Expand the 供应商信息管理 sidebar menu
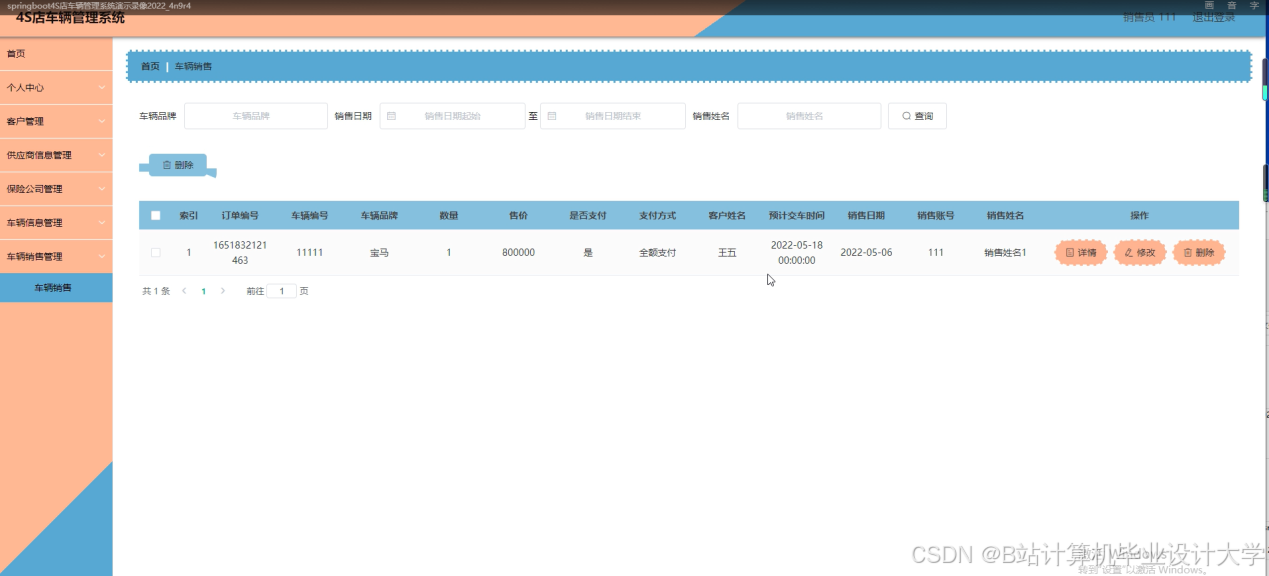This screenshot has height=576, width=1269. tap(56, 155)
